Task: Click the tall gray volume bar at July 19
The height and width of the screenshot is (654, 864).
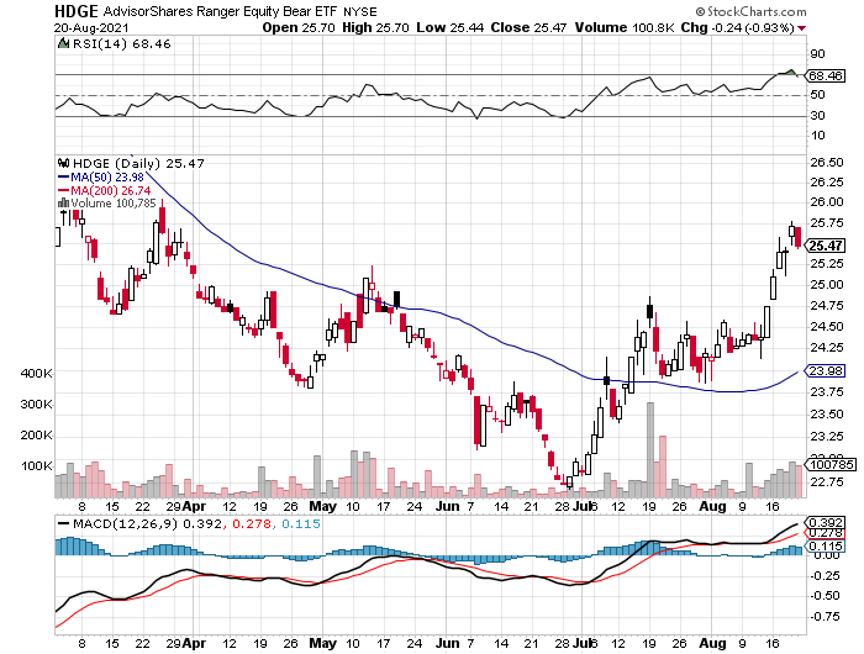Action: pyautogui.click(x=650, y=450)
